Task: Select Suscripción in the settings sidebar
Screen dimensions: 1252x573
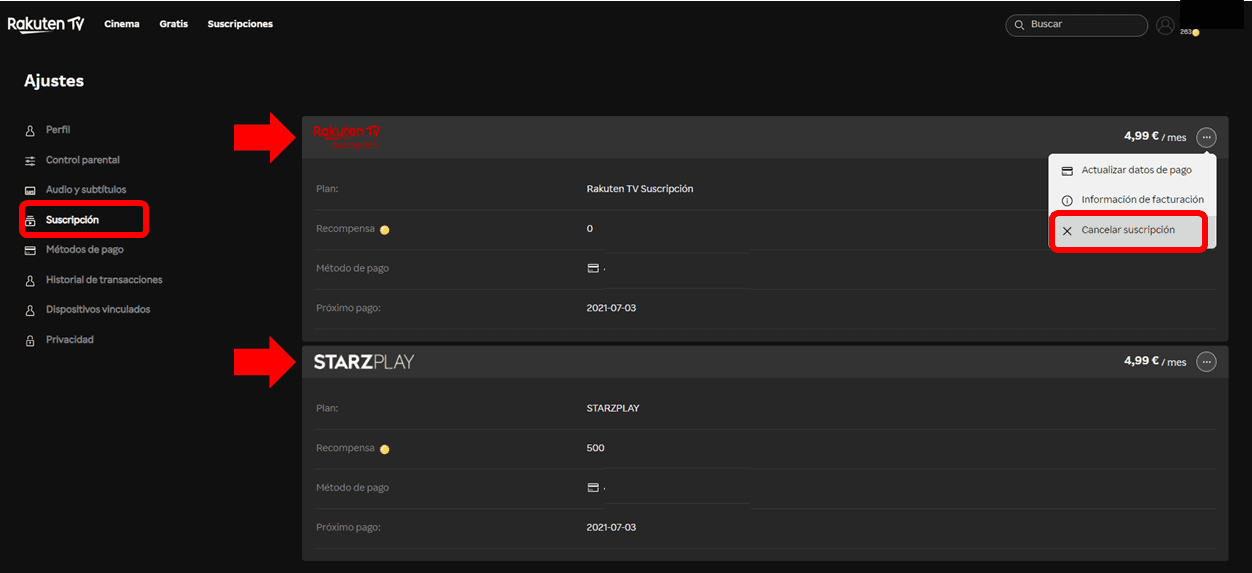Action: tap(72, 220)
